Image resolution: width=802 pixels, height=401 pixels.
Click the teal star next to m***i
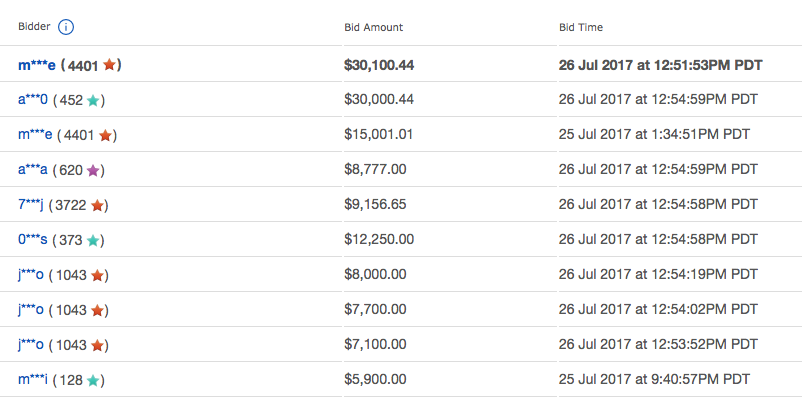[93, 381]
